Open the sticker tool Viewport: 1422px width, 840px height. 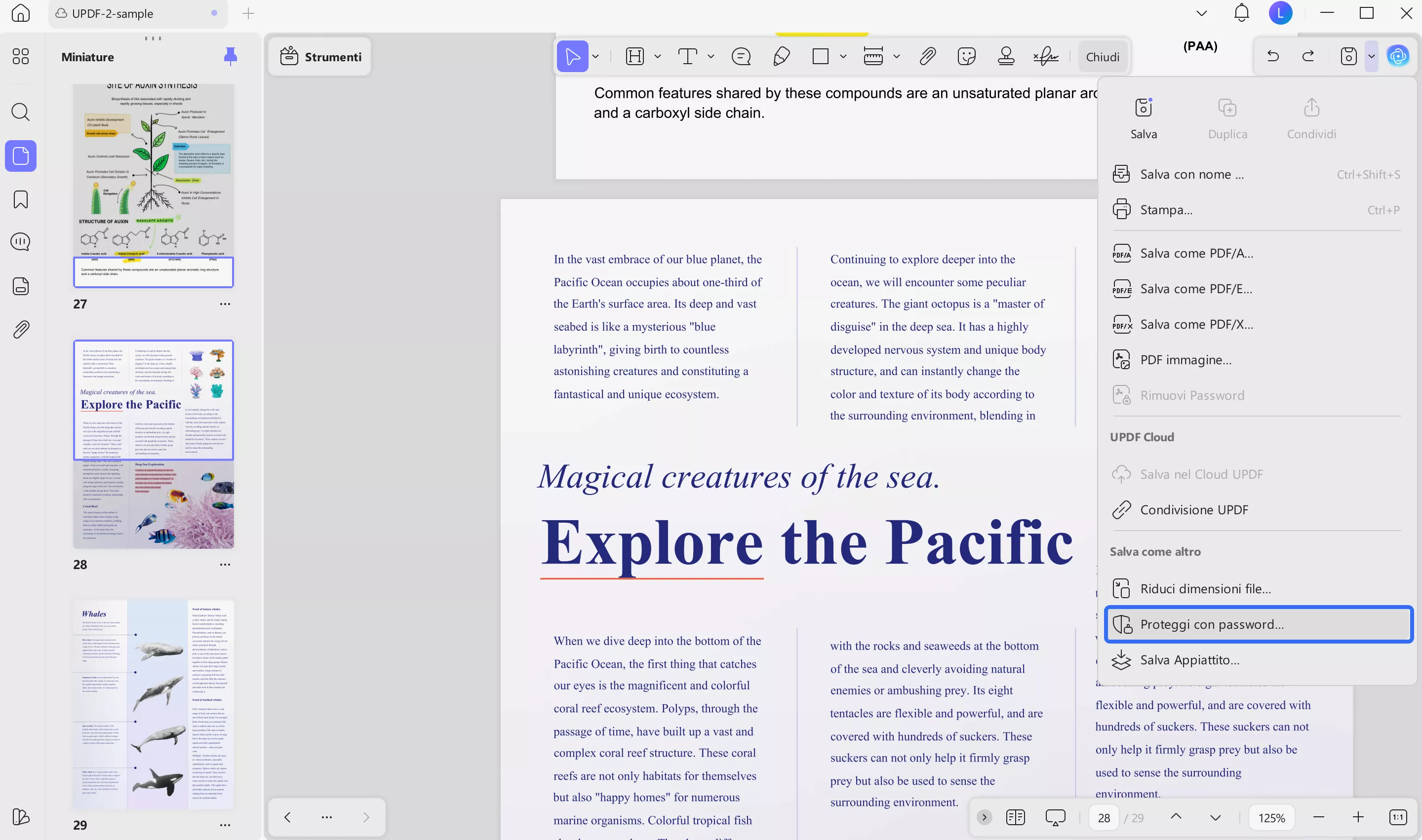click(x=966, y=57)
